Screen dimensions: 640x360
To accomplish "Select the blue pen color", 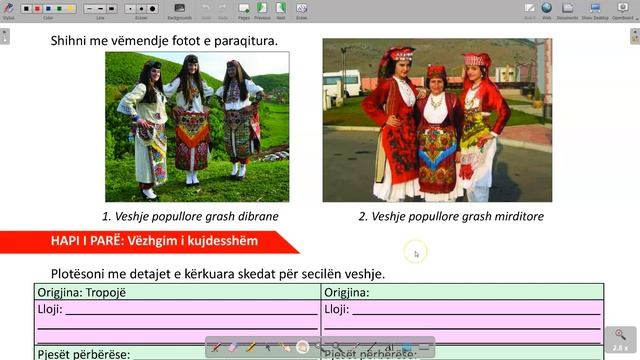I will pyautogui.click(x=49, y=8).
